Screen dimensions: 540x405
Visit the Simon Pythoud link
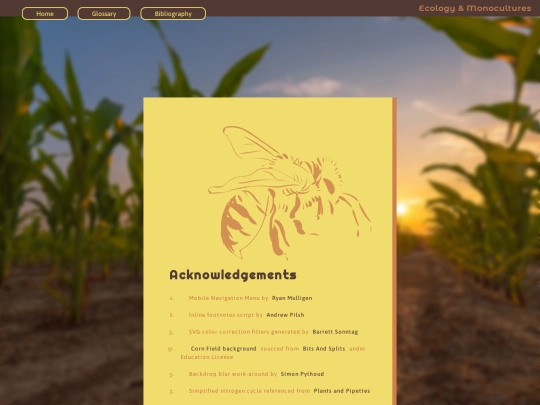[302, 374]
